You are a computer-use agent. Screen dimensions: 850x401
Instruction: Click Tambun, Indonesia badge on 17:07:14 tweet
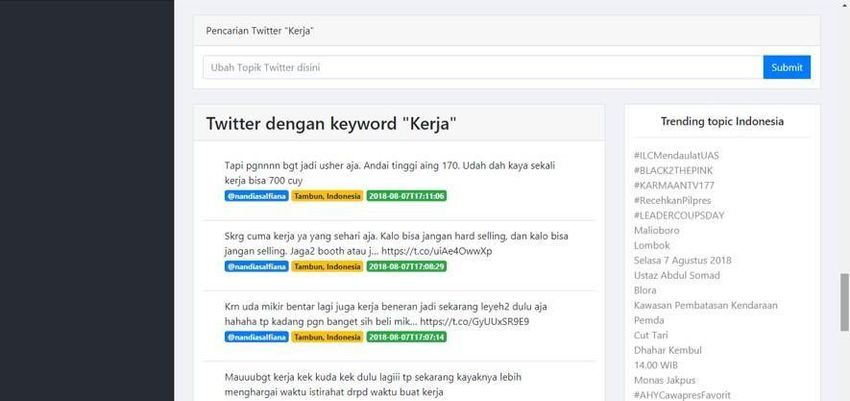point(327,337)
